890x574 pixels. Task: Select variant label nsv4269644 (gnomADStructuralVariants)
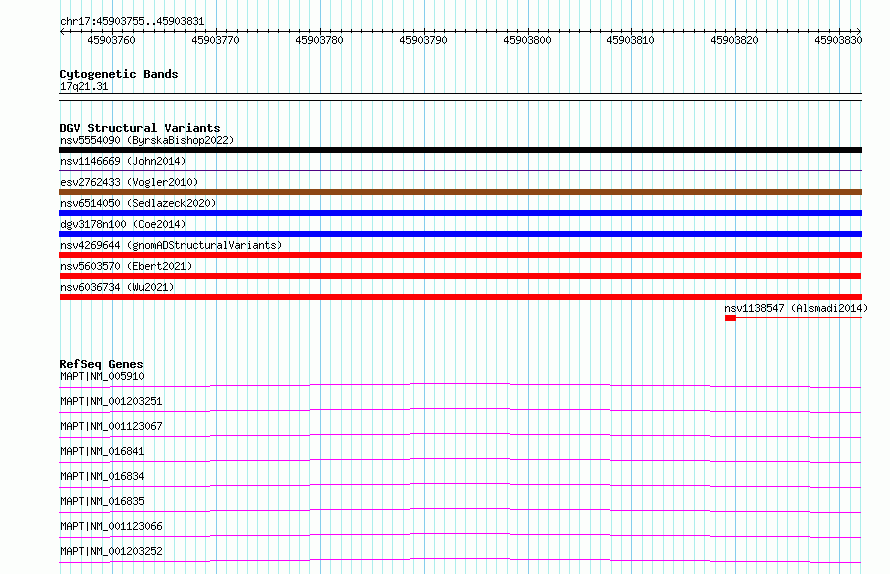(x=171, y=245)
